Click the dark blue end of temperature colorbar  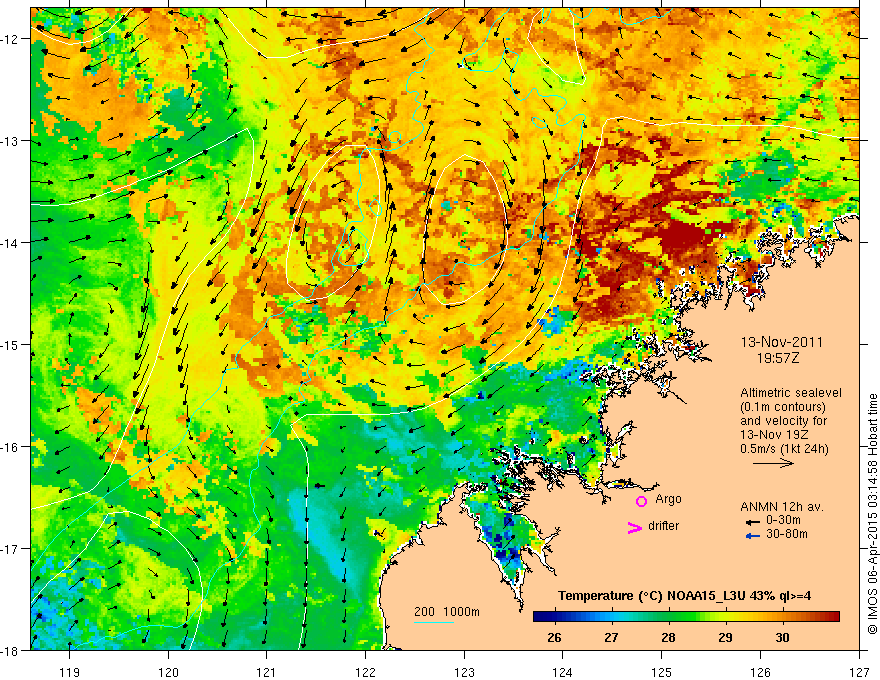[540, 617]
